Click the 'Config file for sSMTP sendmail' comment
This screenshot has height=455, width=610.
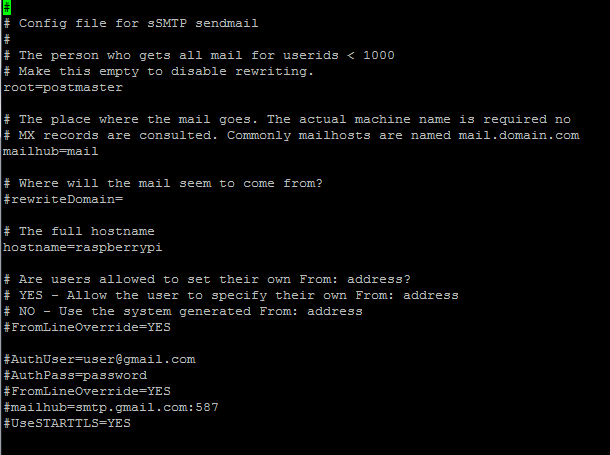[138, 23]
